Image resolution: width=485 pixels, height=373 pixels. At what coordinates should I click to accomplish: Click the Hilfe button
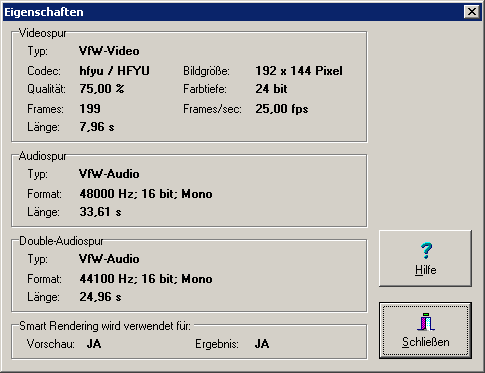[x=425, y=258]
